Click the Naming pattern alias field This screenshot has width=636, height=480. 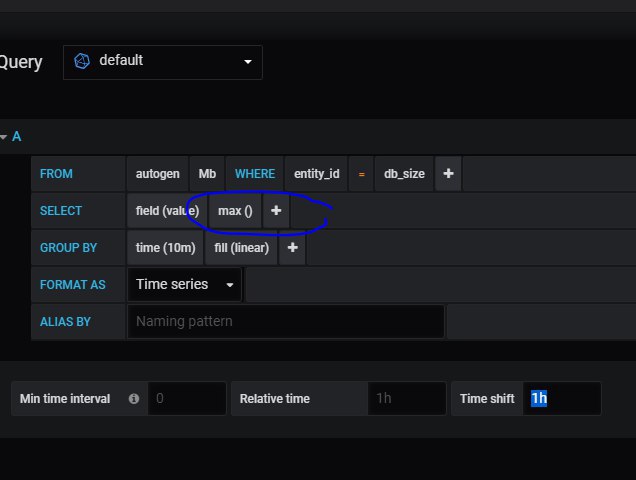286,321
